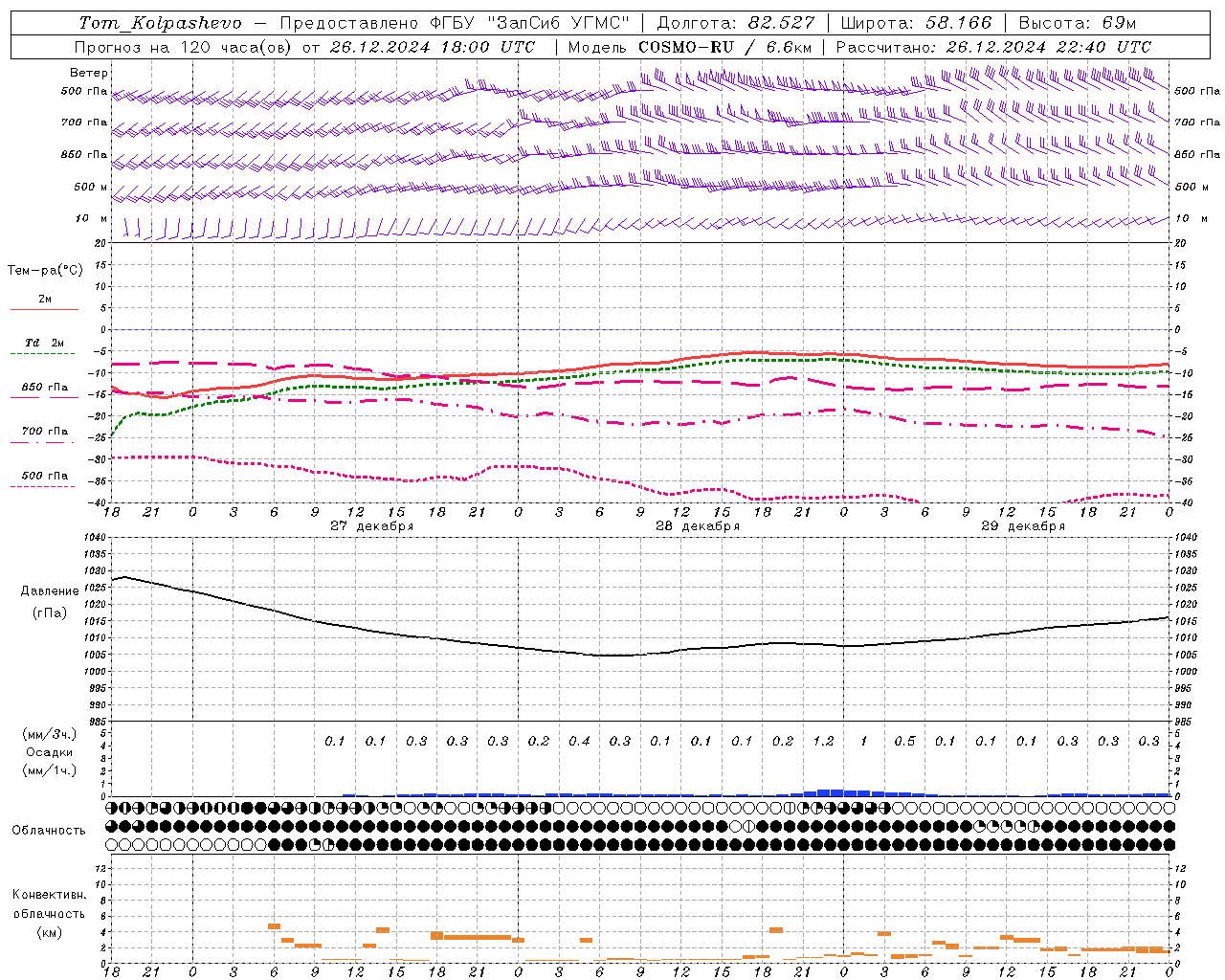Click the left 500 м wind level label
1225x980 pixels.
[x=91, y=187]
